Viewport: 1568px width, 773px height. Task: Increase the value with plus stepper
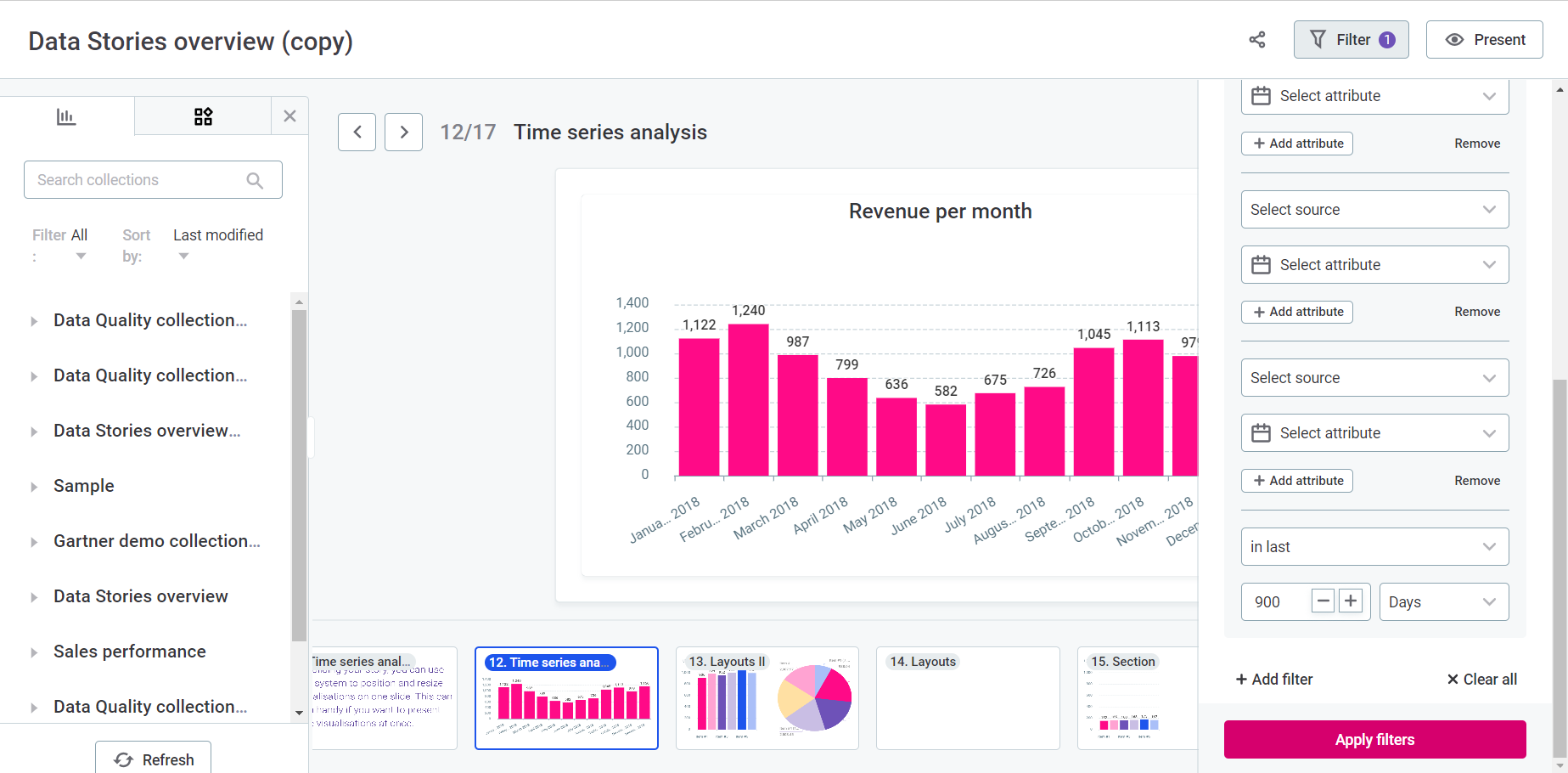click(1351, 601)
